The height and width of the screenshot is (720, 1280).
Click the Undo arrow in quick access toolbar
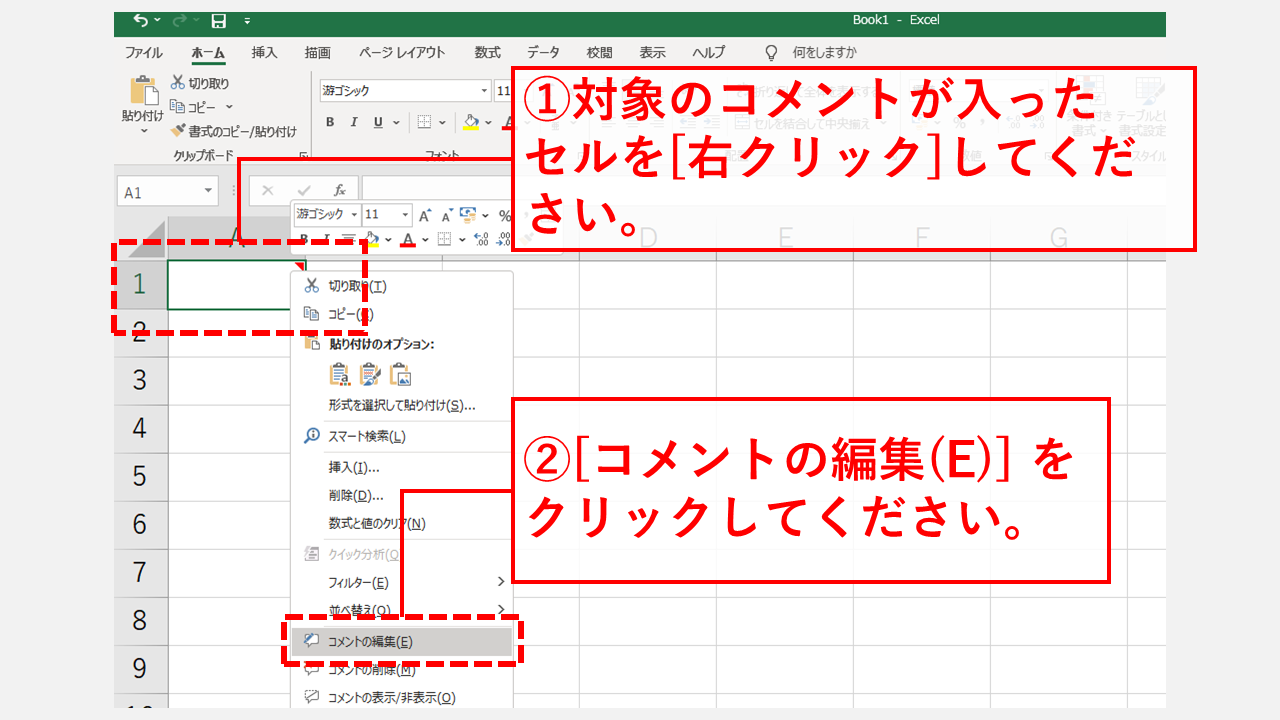140,21
